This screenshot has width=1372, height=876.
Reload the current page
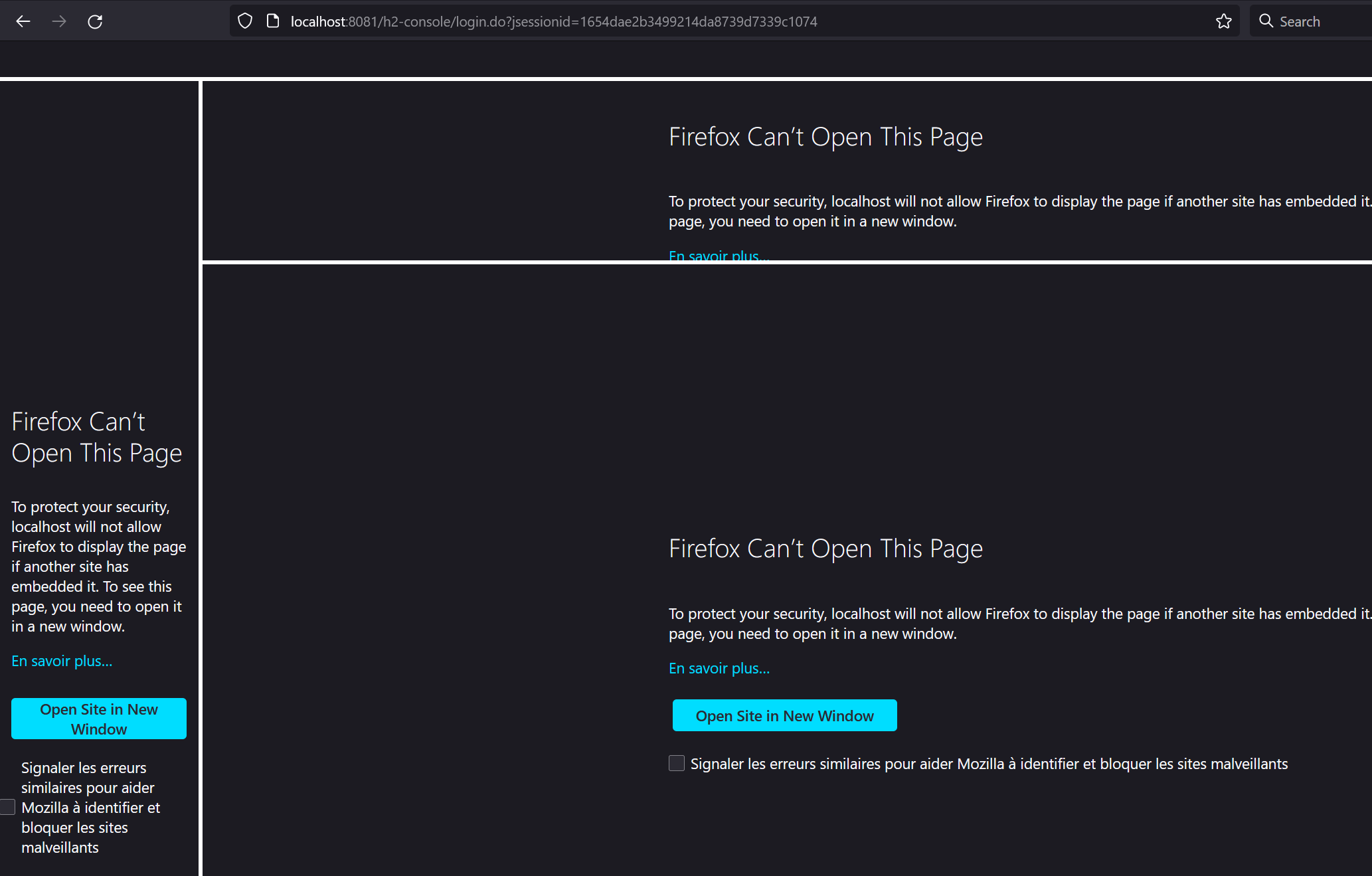[95, 21]
